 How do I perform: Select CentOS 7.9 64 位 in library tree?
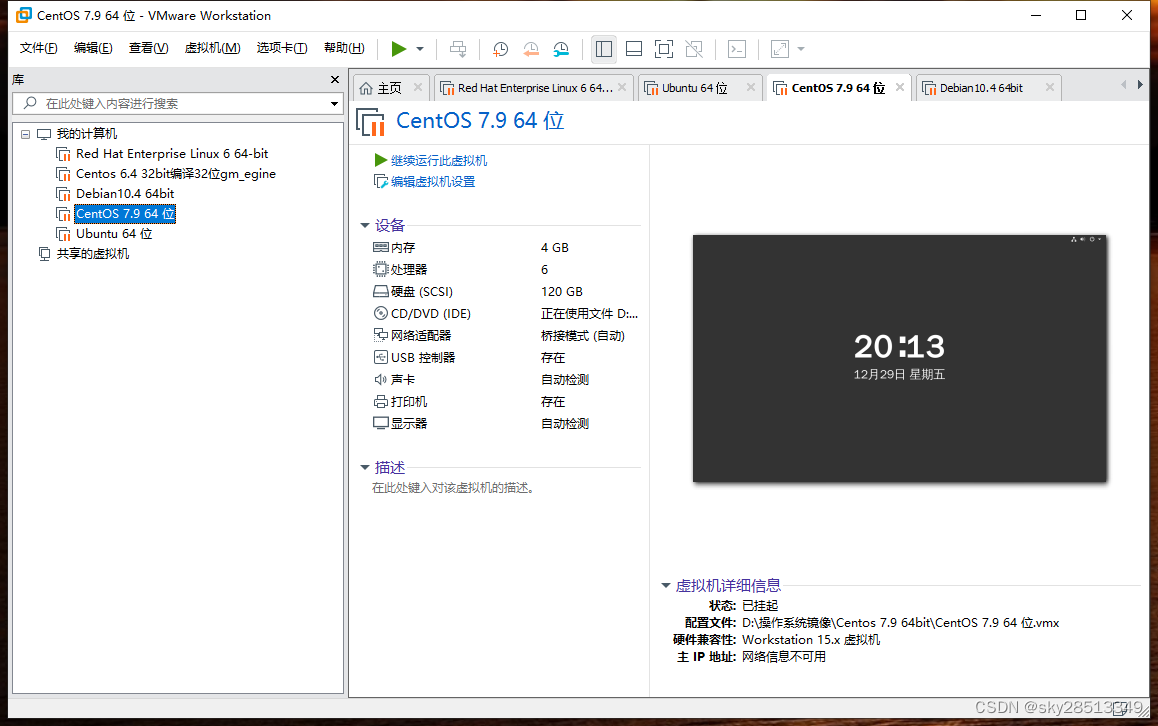click(125, 213)
